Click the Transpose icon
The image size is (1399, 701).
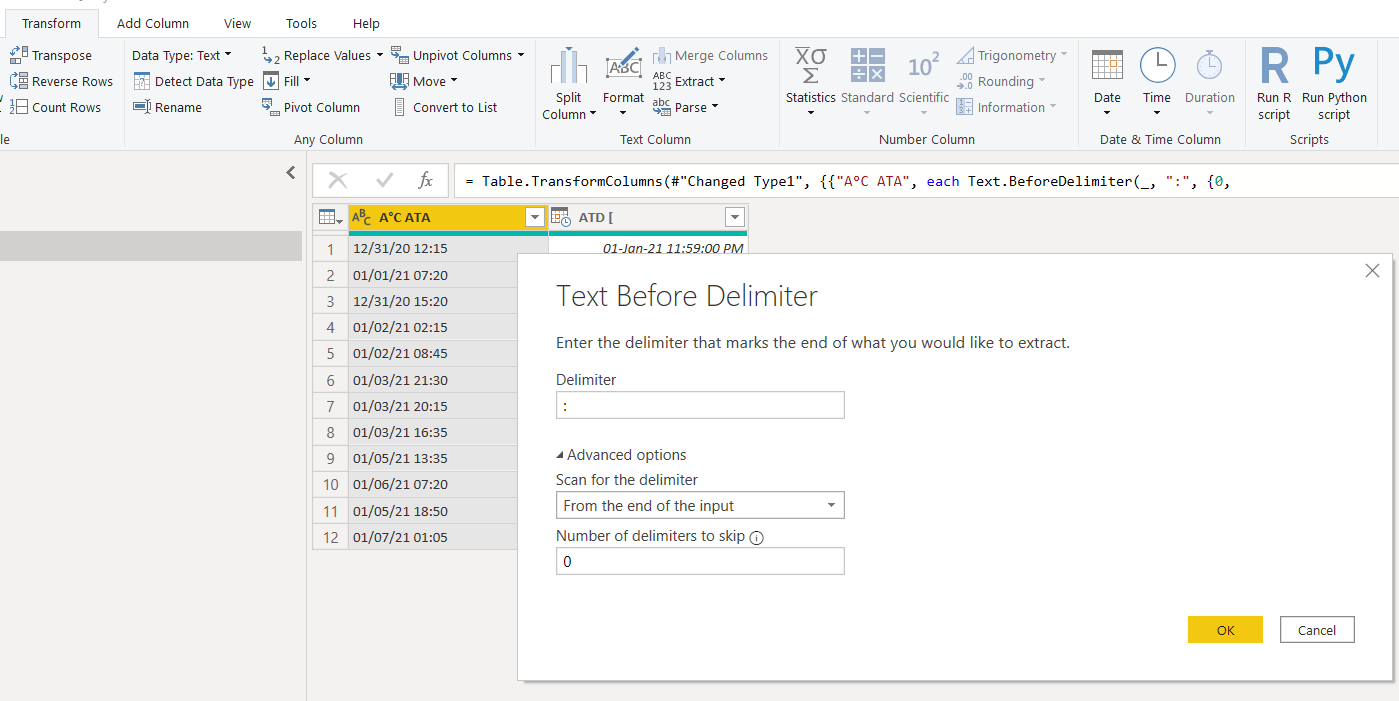coord(19,55)
